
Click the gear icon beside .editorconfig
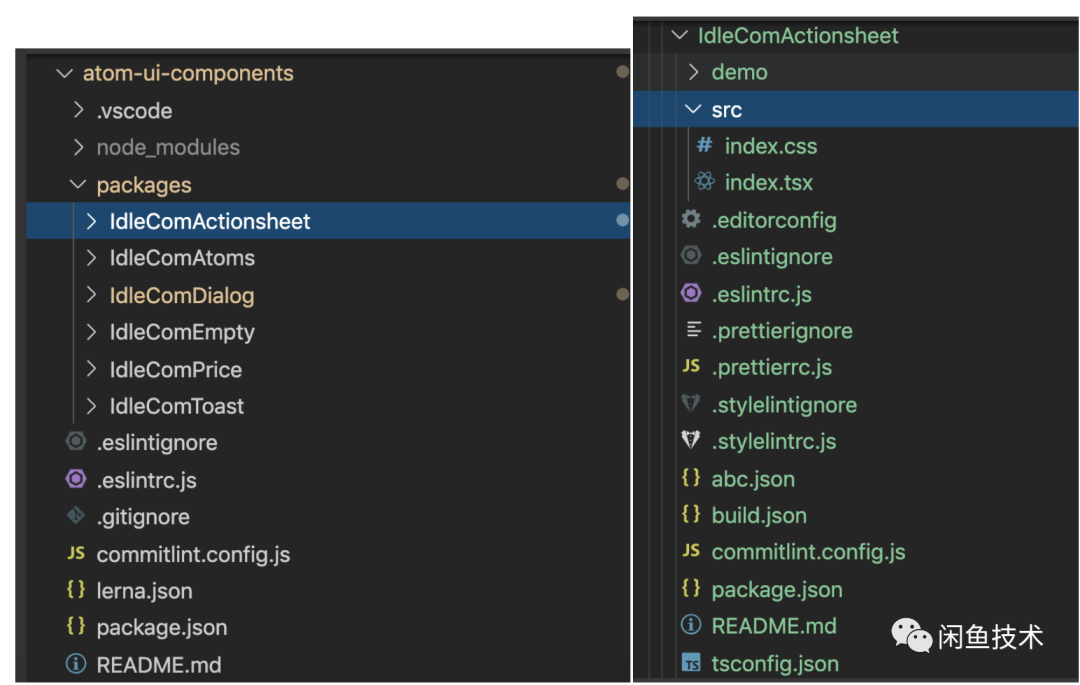click(x=690, y=220)
